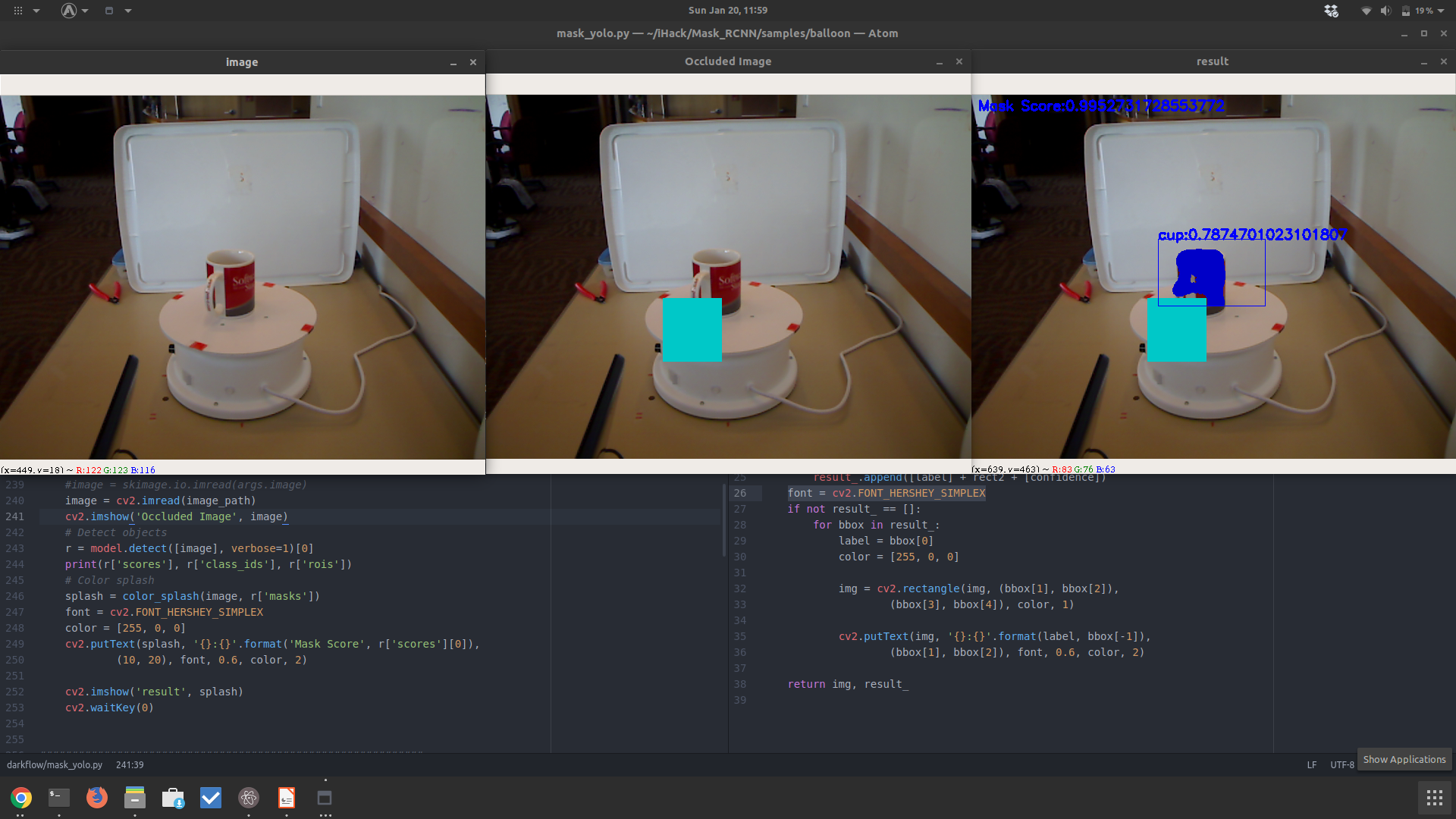Viewport: 1456px width, 819px height.
Task: Click the LF line ending selector
Action: (1311, 764)
